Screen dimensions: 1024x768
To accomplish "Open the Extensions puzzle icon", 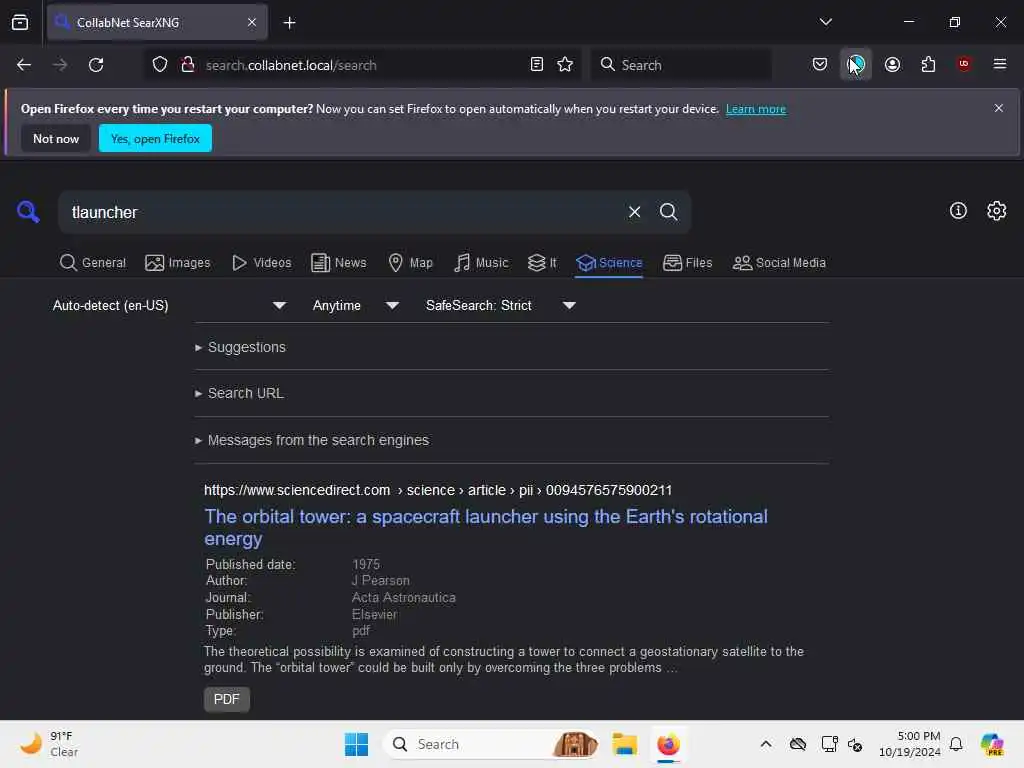I will (x=928, y=65).
